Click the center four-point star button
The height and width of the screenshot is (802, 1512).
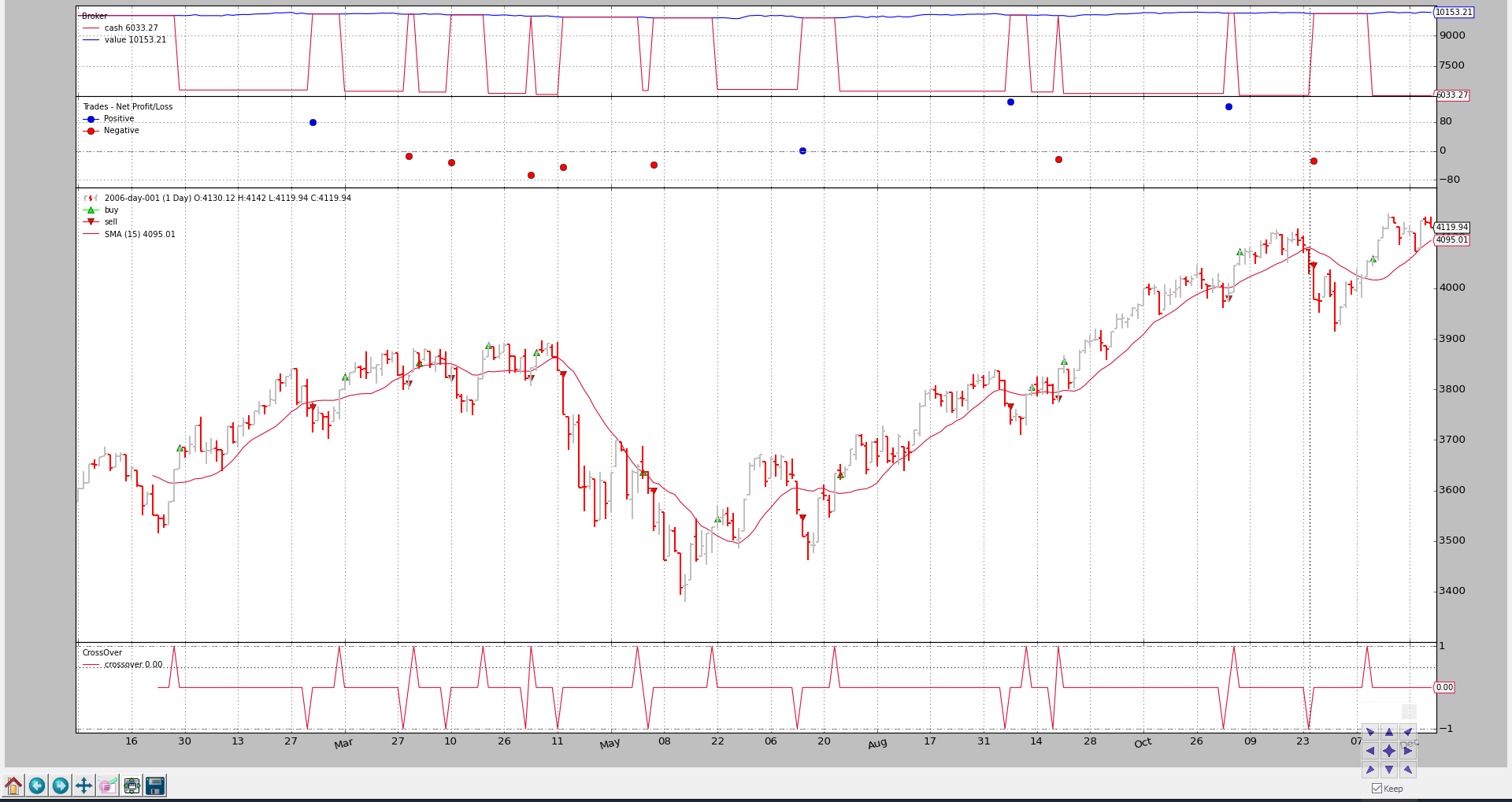pos(1389,751)
